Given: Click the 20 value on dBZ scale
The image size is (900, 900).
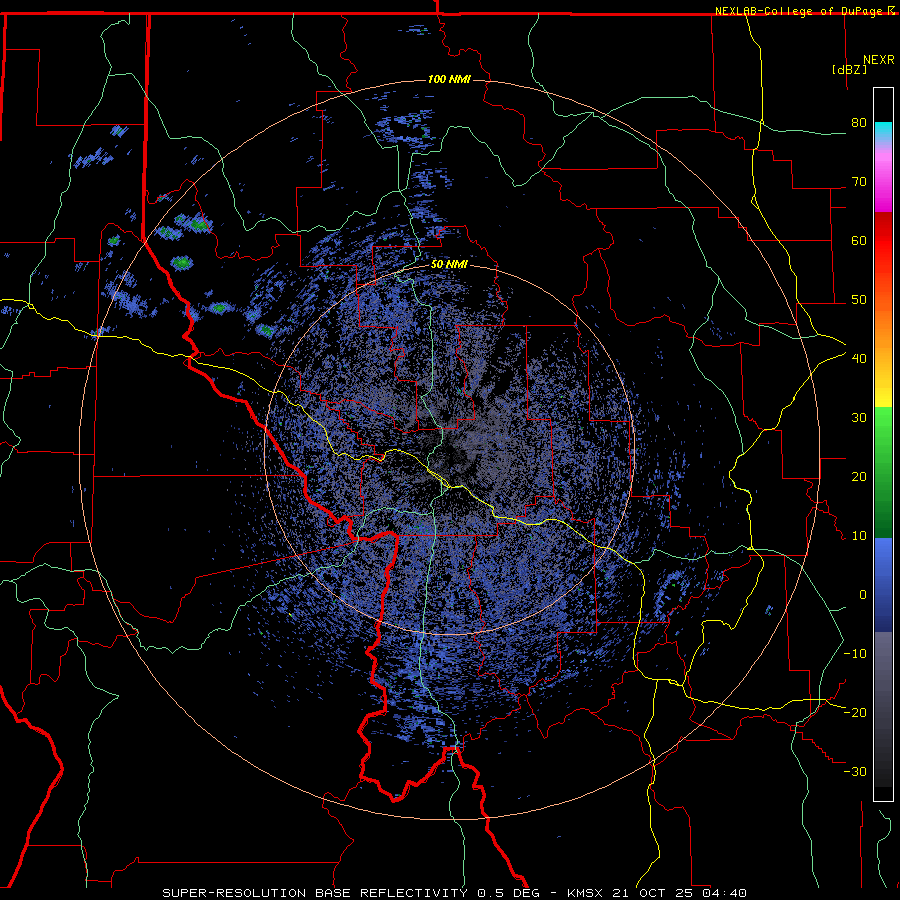Looking at the screenshot, I should (859, 477).
